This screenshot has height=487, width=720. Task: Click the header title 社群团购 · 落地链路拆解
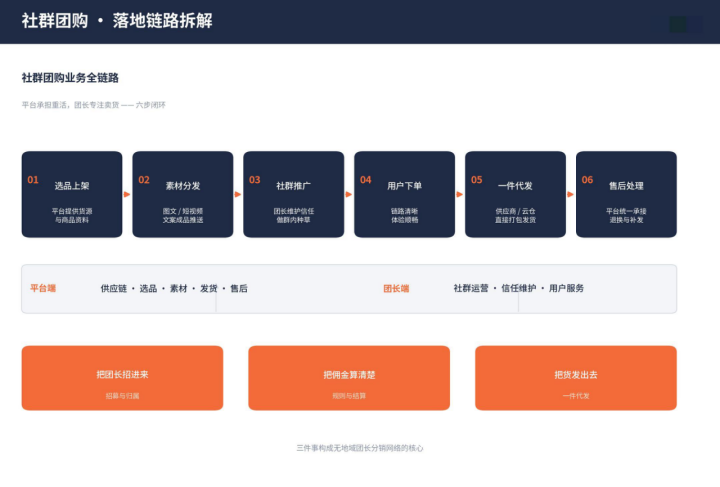pyautogui.click(x=117, y=21)
